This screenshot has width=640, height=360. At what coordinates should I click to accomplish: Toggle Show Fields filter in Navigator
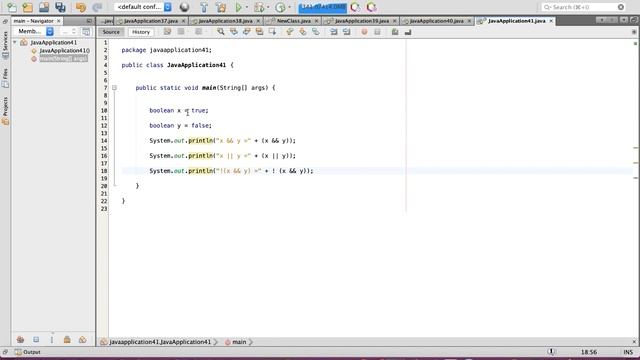[x=36, y=340]
